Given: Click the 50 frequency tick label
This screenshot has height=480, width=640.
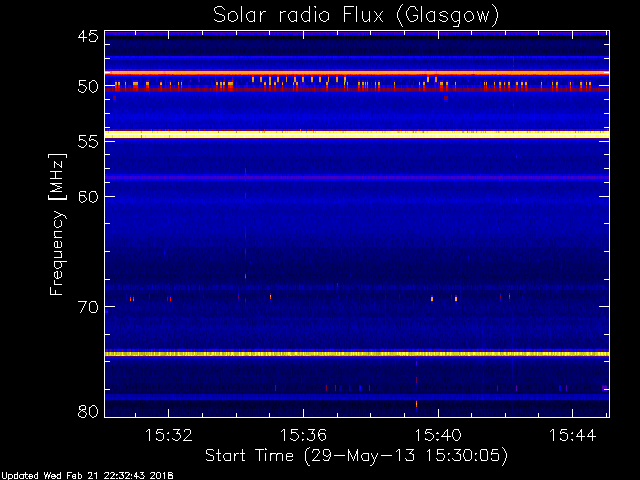Looking at the screenshot, I should pyautogui.click(x=88, y=87).
